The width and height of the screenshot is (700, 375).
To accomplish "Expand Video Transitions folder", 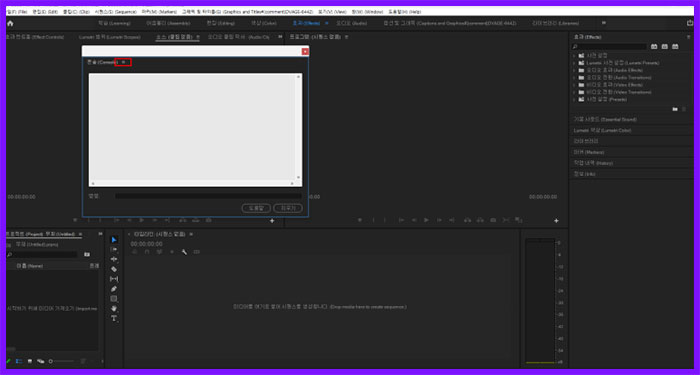I will (574, 92).
